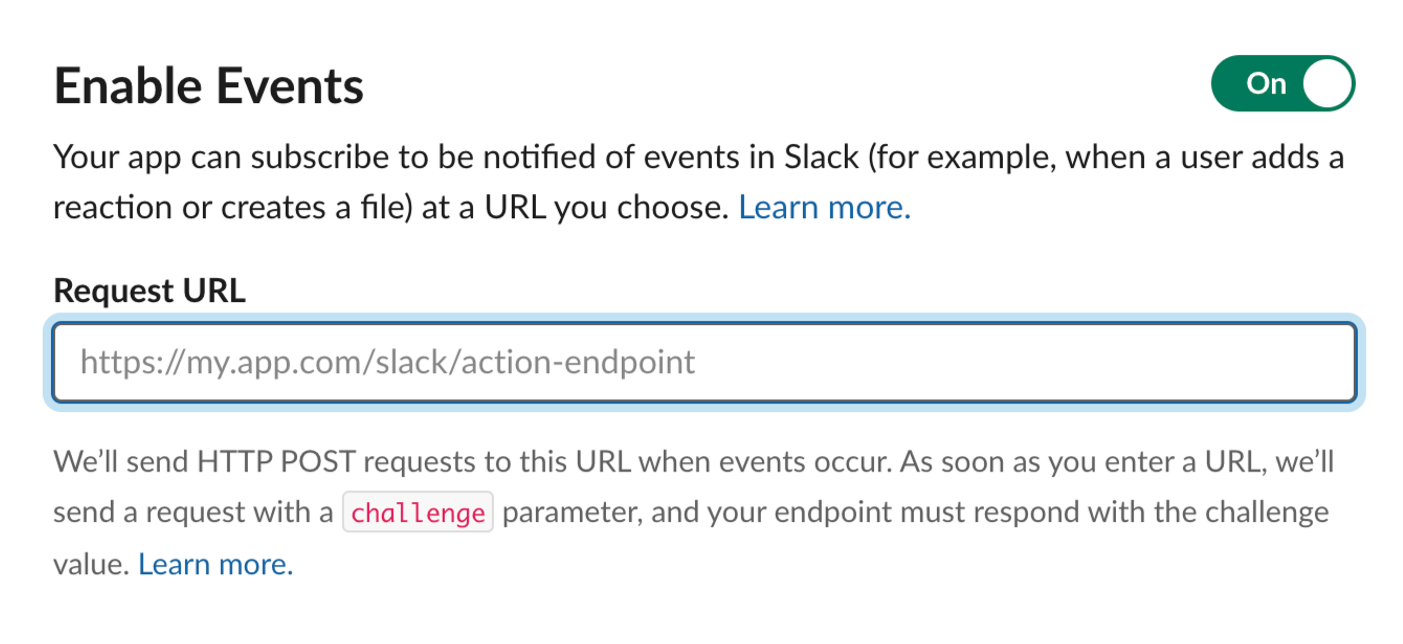Click the word "Slack" in the description

822,157
